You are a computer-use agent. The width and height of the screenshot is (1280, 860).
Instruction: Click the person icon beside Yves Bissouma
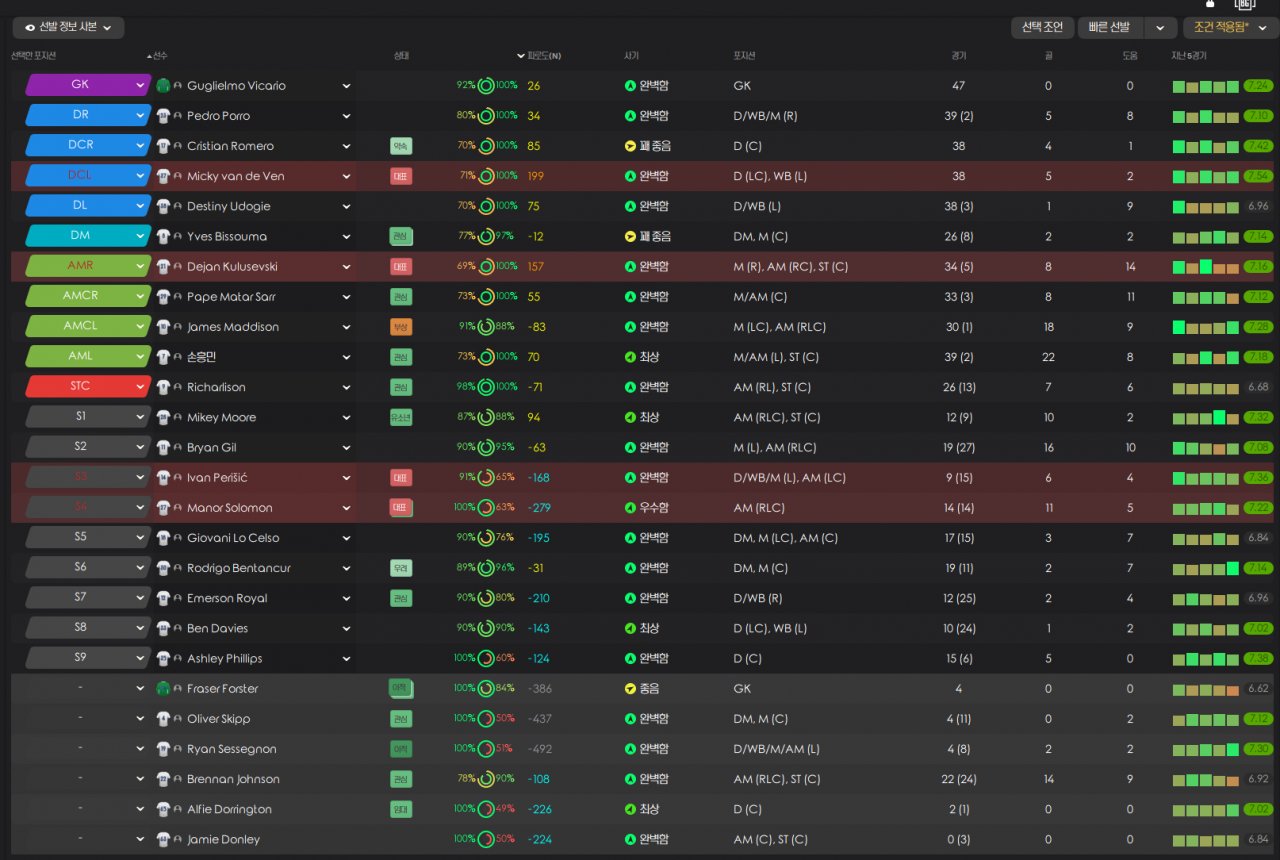pos(178,237)
